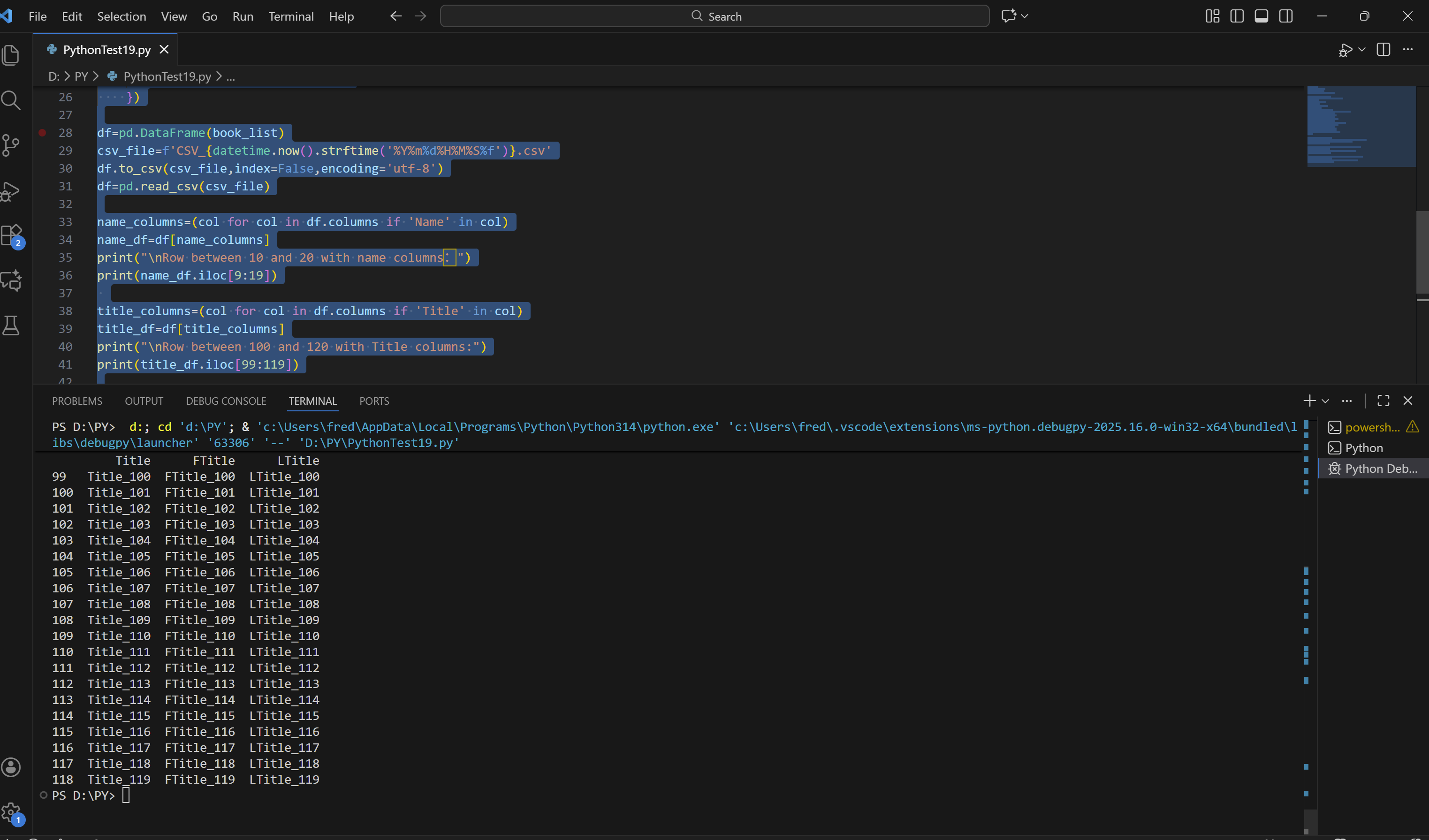Open the chat dropdown next to the search bar
The image size is (1429, 840).
coord(1025,16)
